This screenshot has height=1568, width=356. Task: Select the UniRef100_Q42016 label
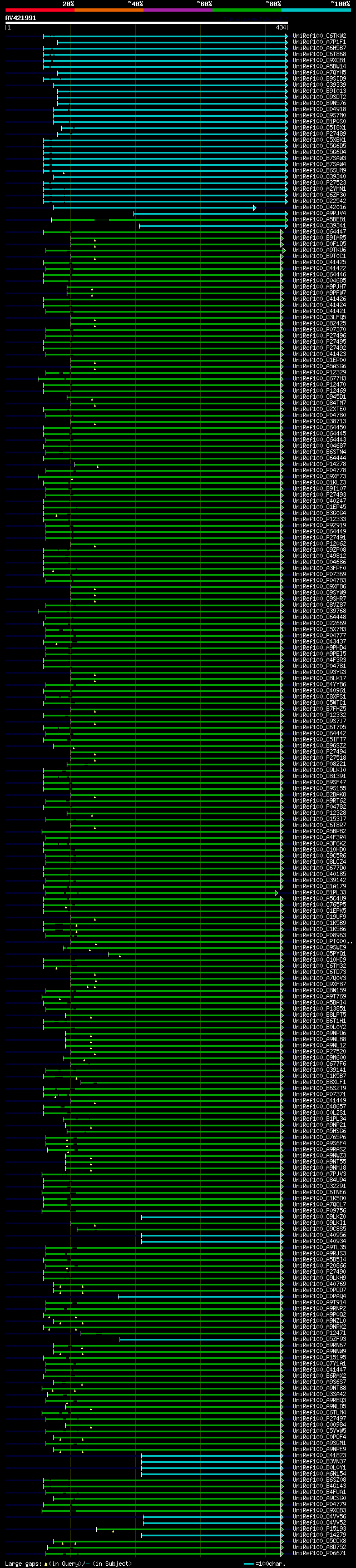[319, 207]
